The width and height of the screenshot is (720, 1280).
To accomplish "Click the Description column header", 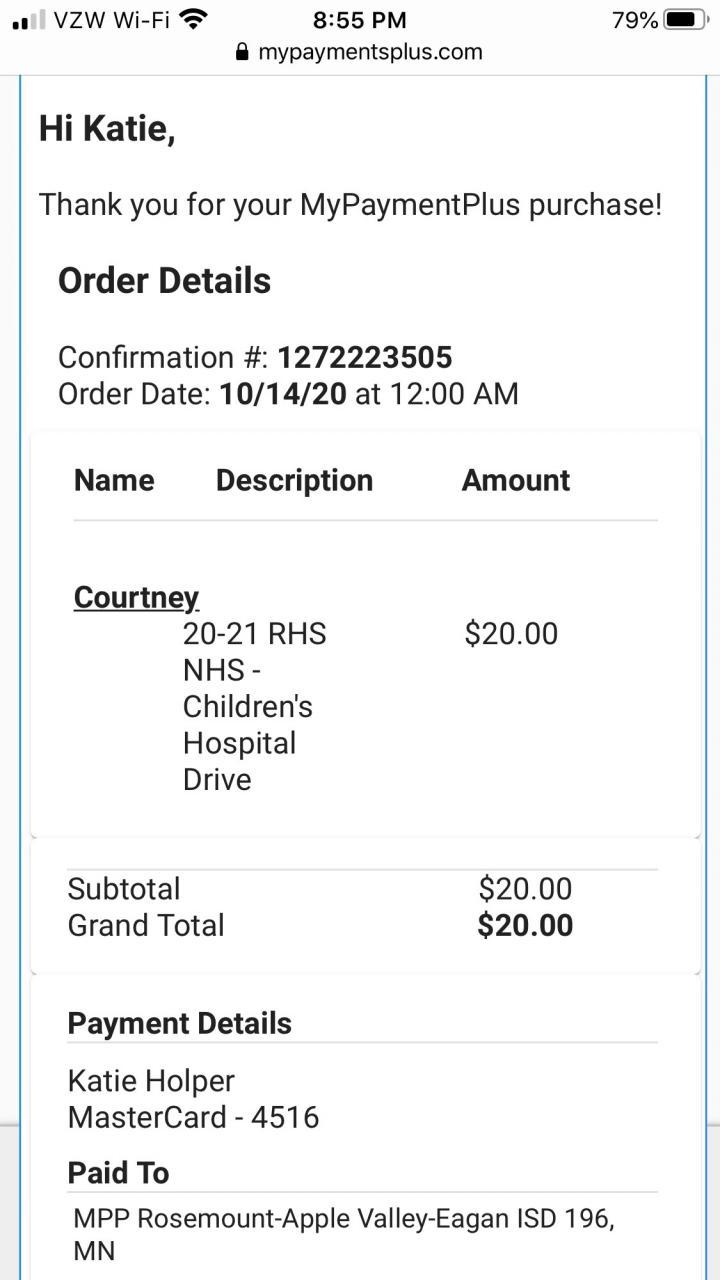I will [294, 480].
